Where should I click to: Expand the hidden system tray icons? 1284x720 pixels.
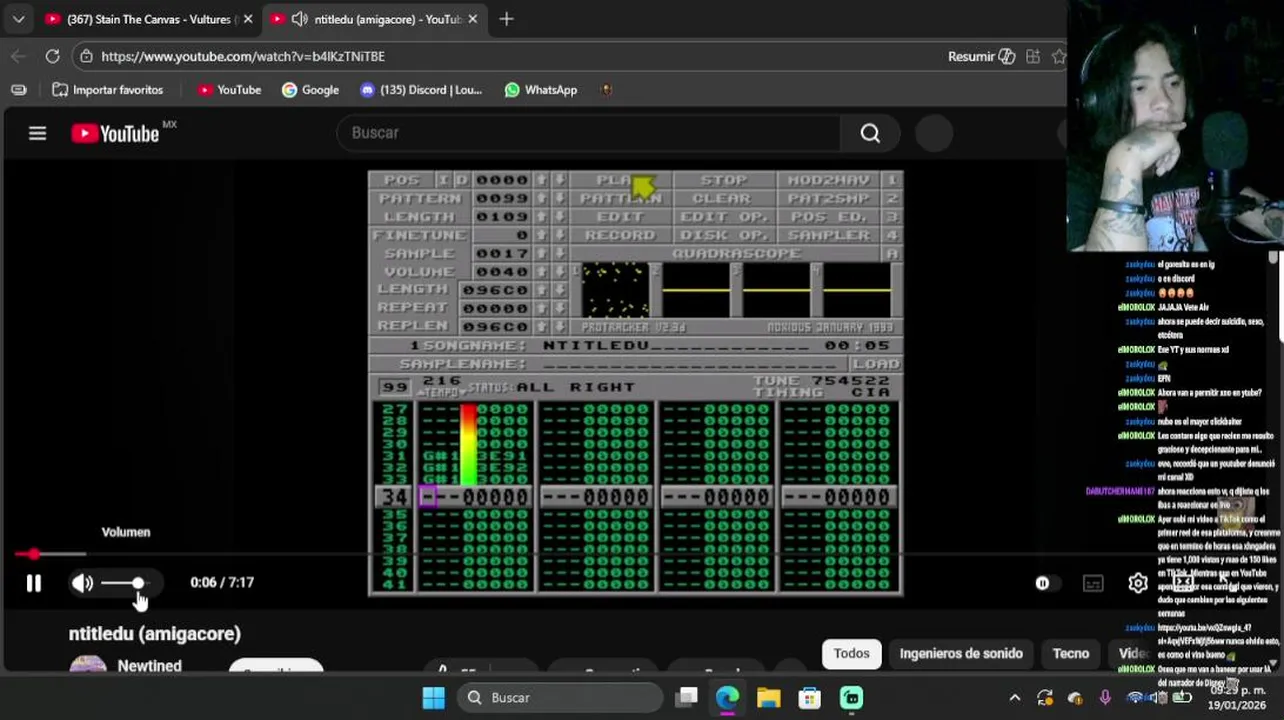[x=1014, y=698]
